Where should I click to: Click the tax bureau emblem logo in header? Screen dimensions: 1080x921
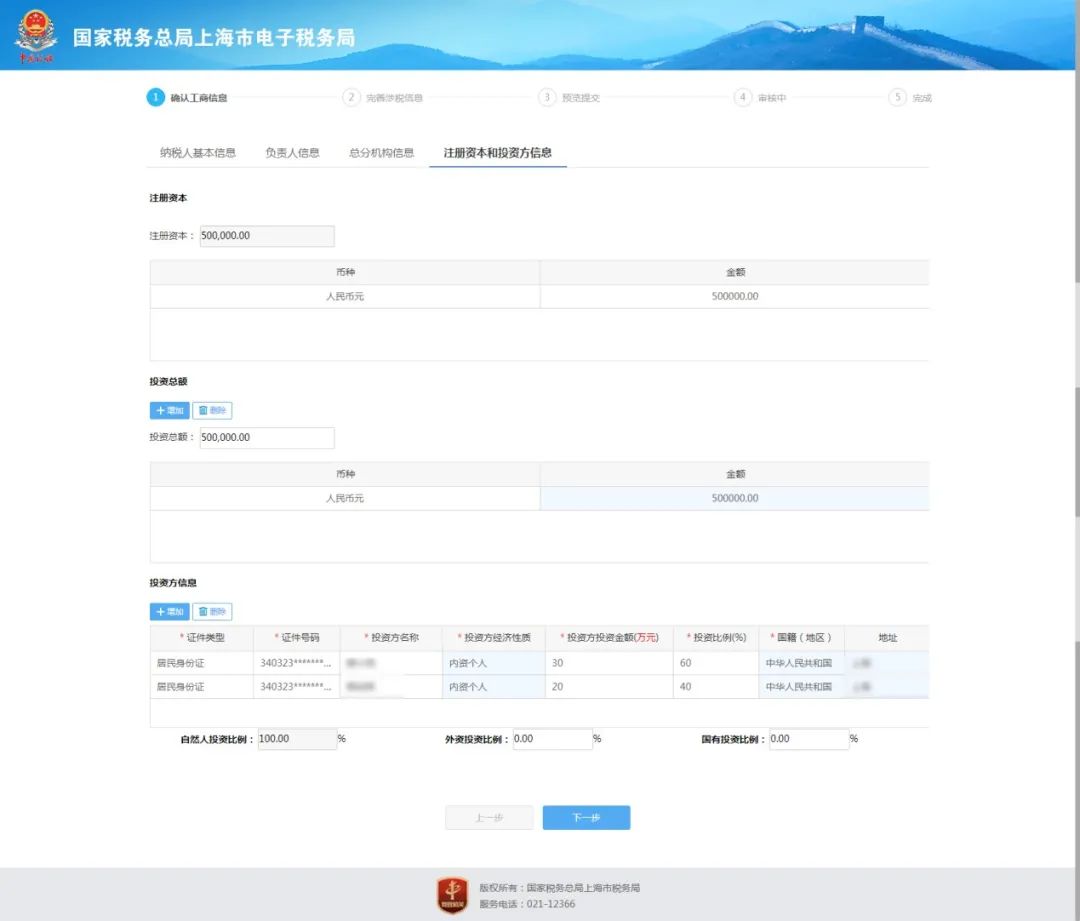[36, 35]
